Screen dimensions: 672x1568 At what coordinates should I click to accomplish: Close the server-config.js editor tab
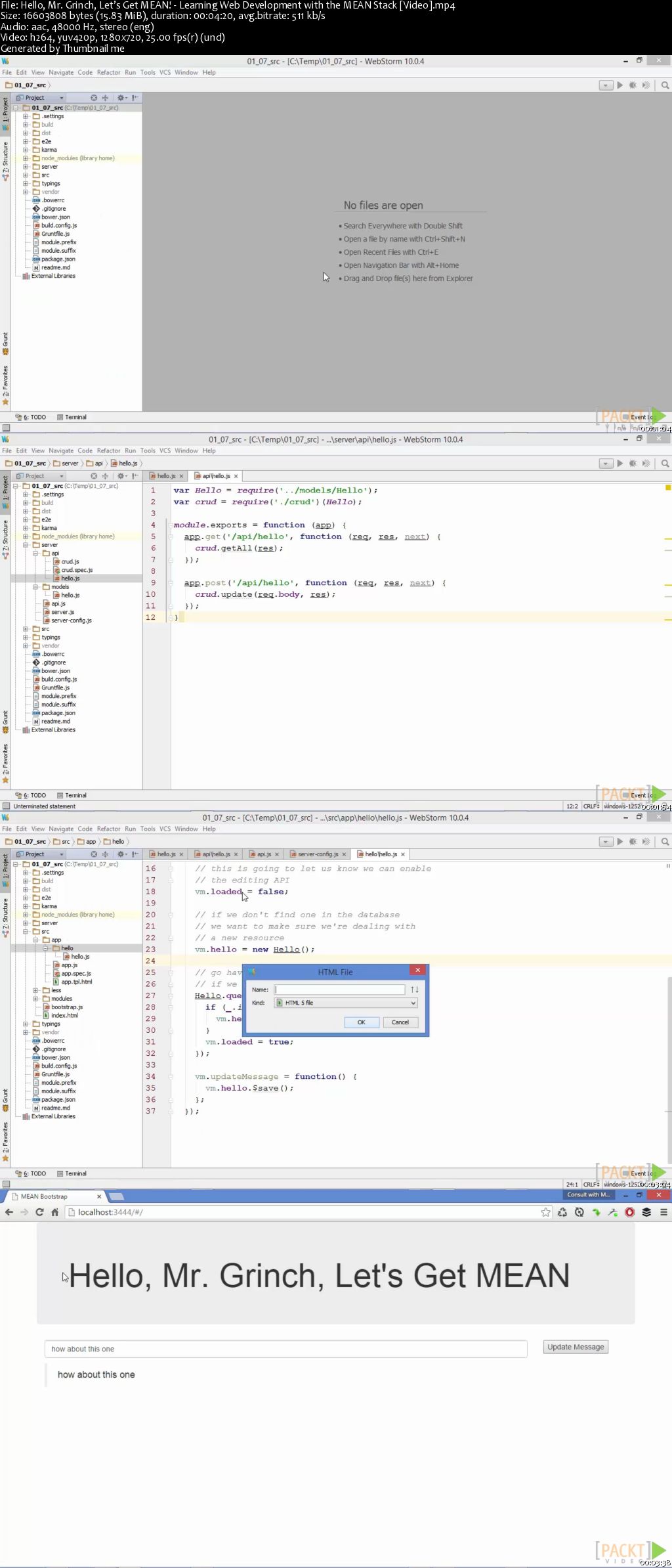pos(344,854)
